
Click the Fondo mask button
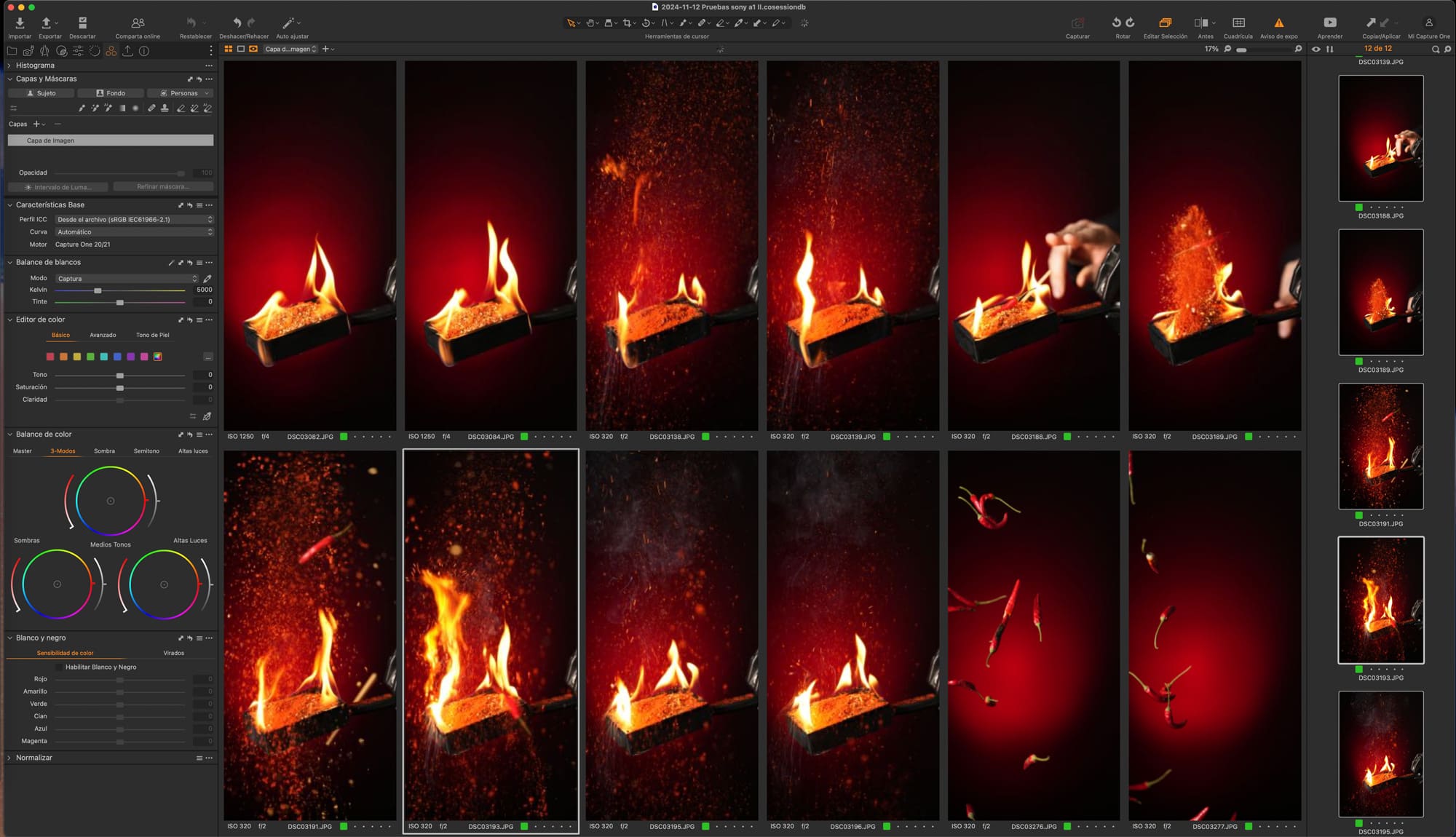(111, 93)
